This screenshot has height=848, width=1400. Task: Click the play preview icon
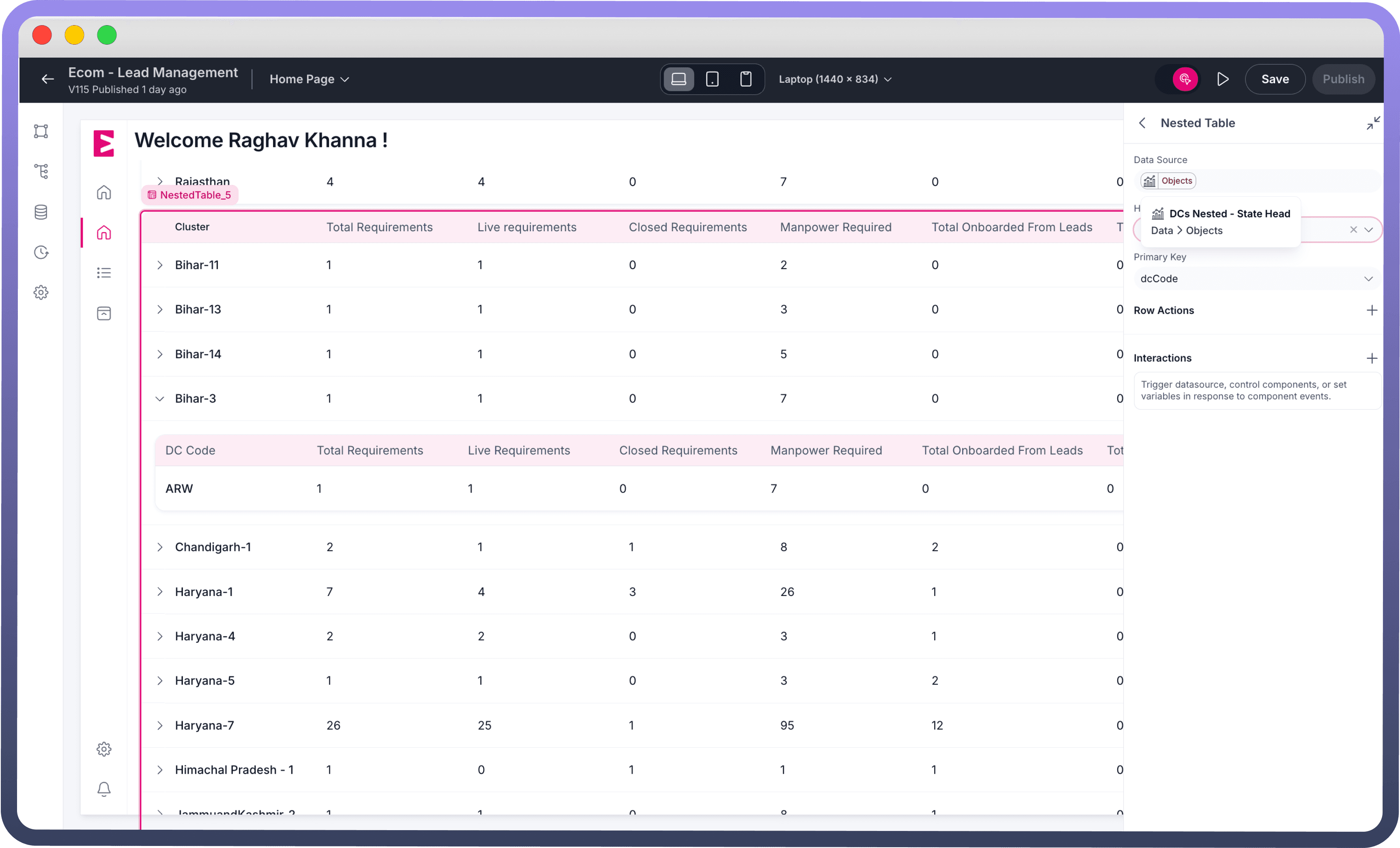1223,79
